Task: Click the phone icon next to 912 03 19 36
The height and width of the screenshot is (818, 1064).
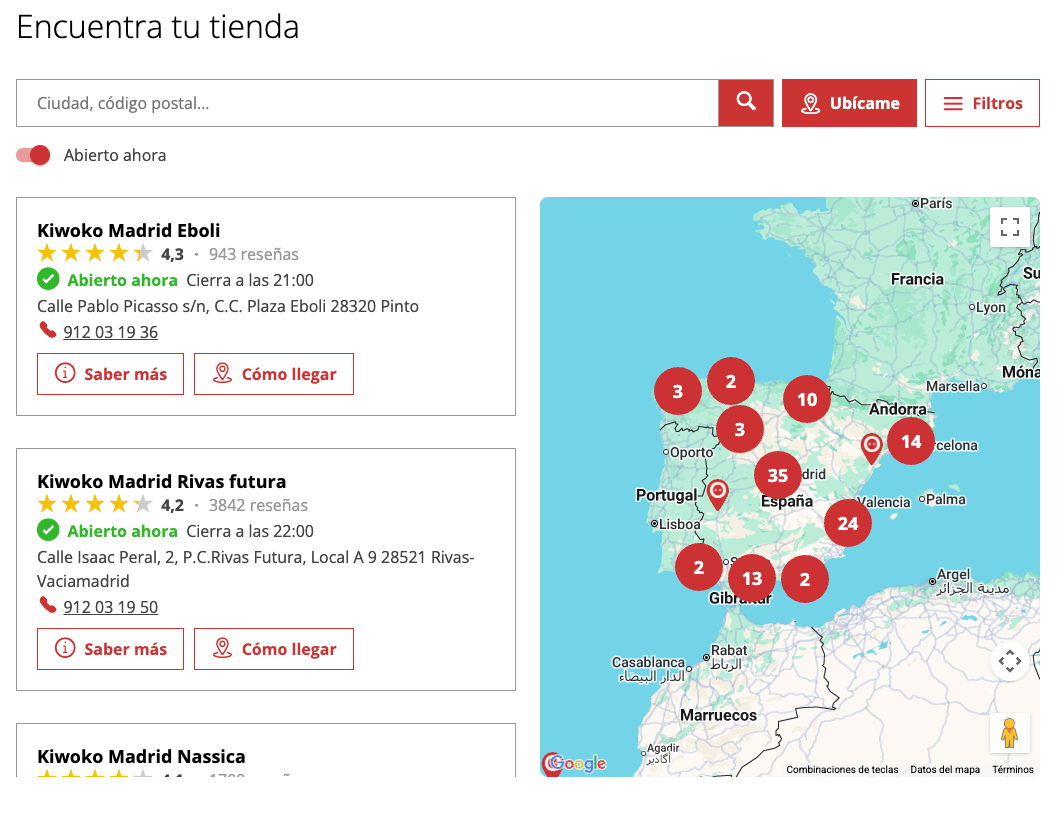Action: [47, 329]
